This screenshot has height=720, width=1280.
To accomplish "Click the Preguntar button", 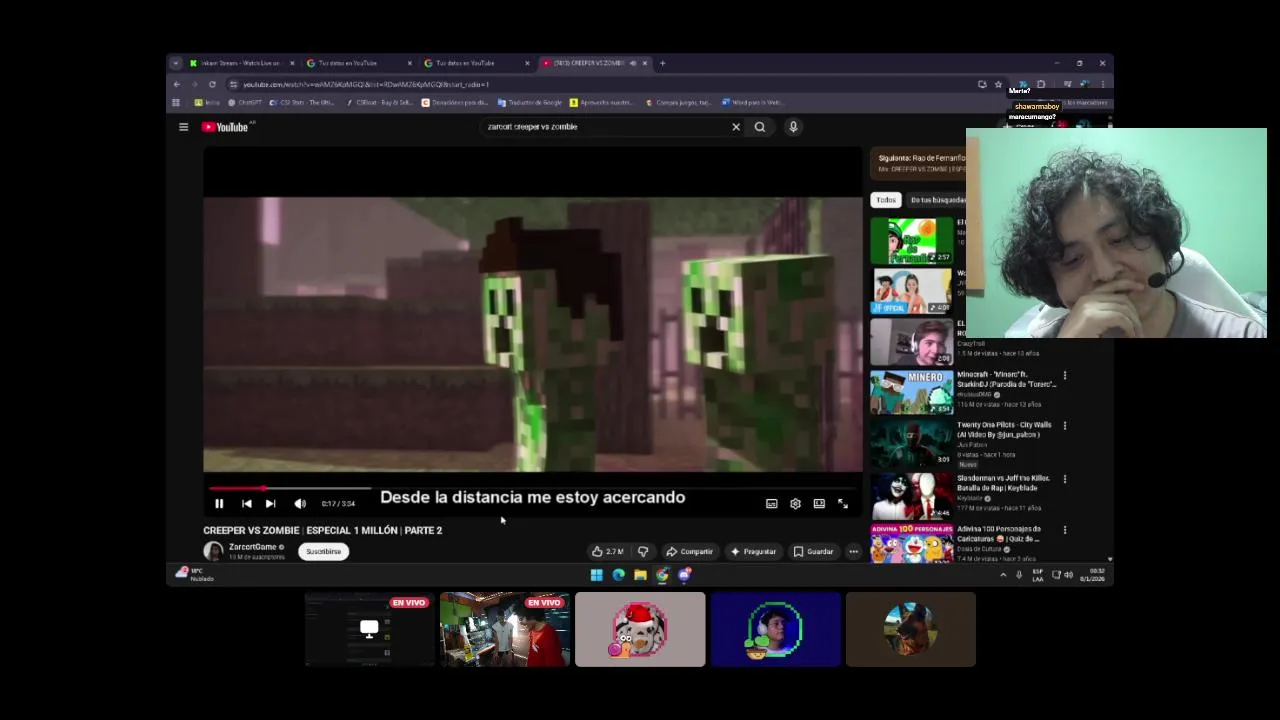I will (753, 551).
